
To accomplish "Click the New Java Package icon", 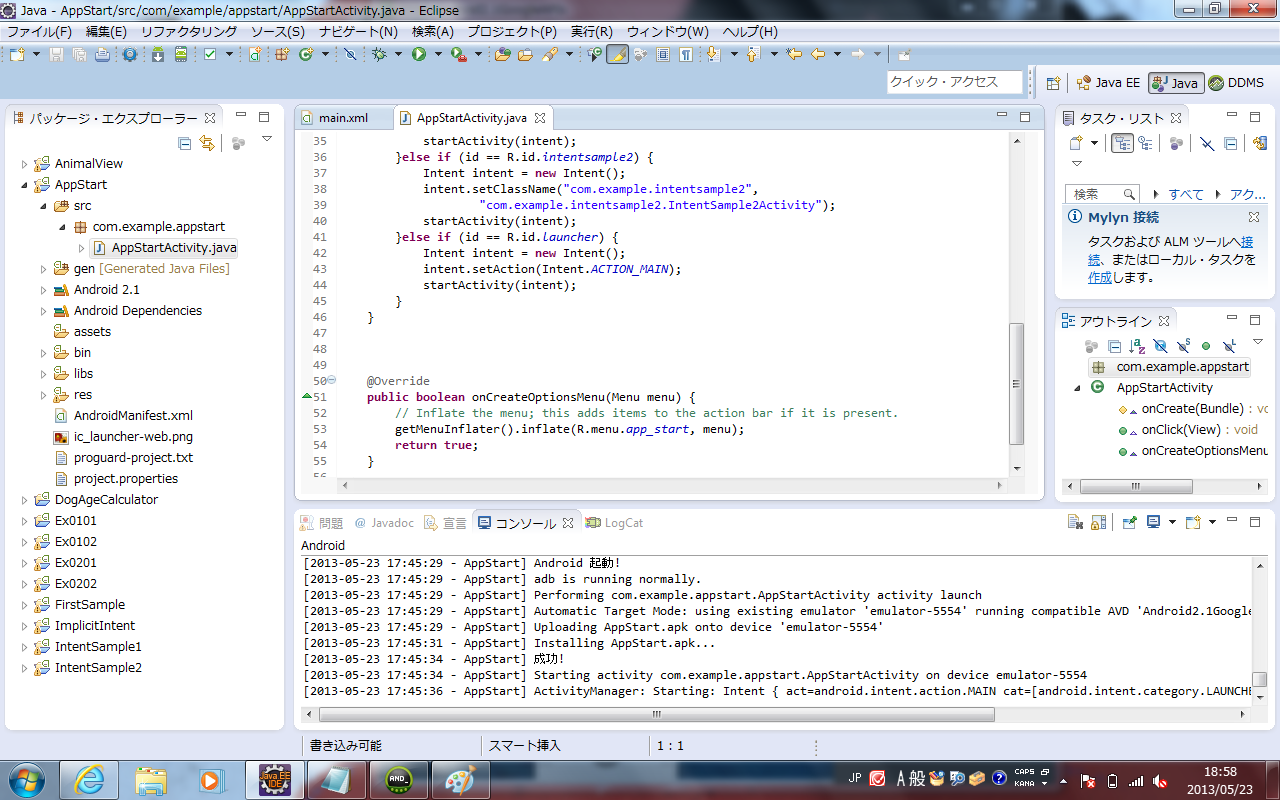I will (x=282, y=54).
